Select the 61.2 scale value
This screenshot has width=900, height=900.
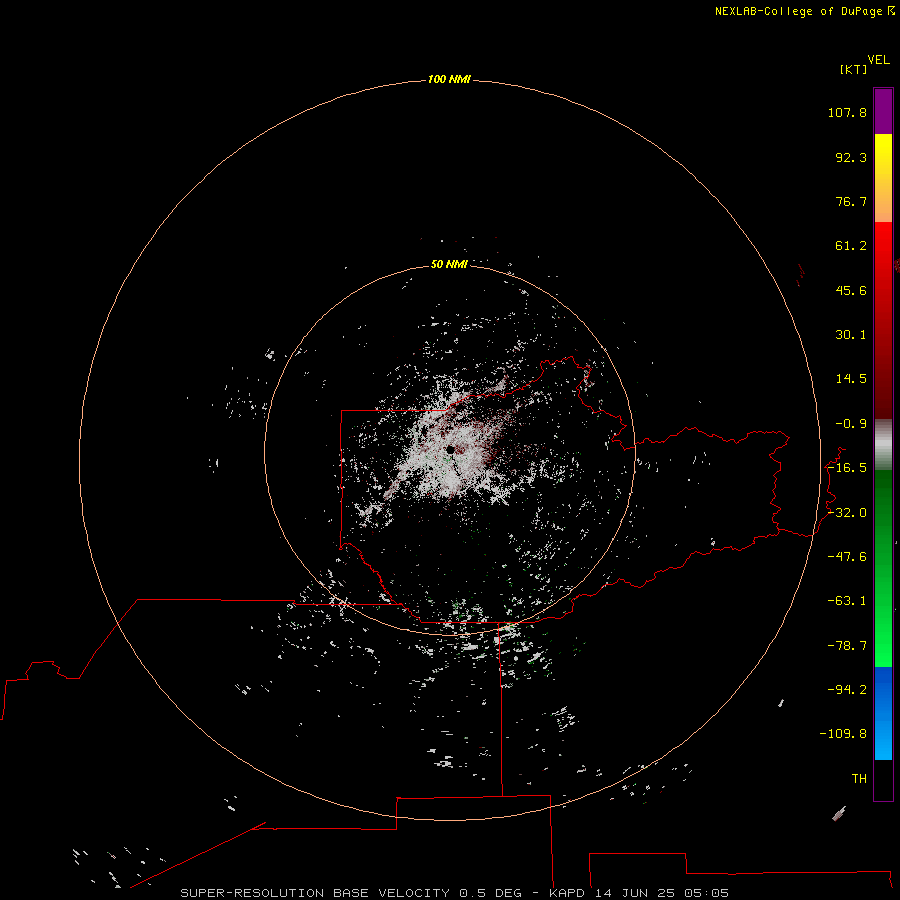click(851, 246)
